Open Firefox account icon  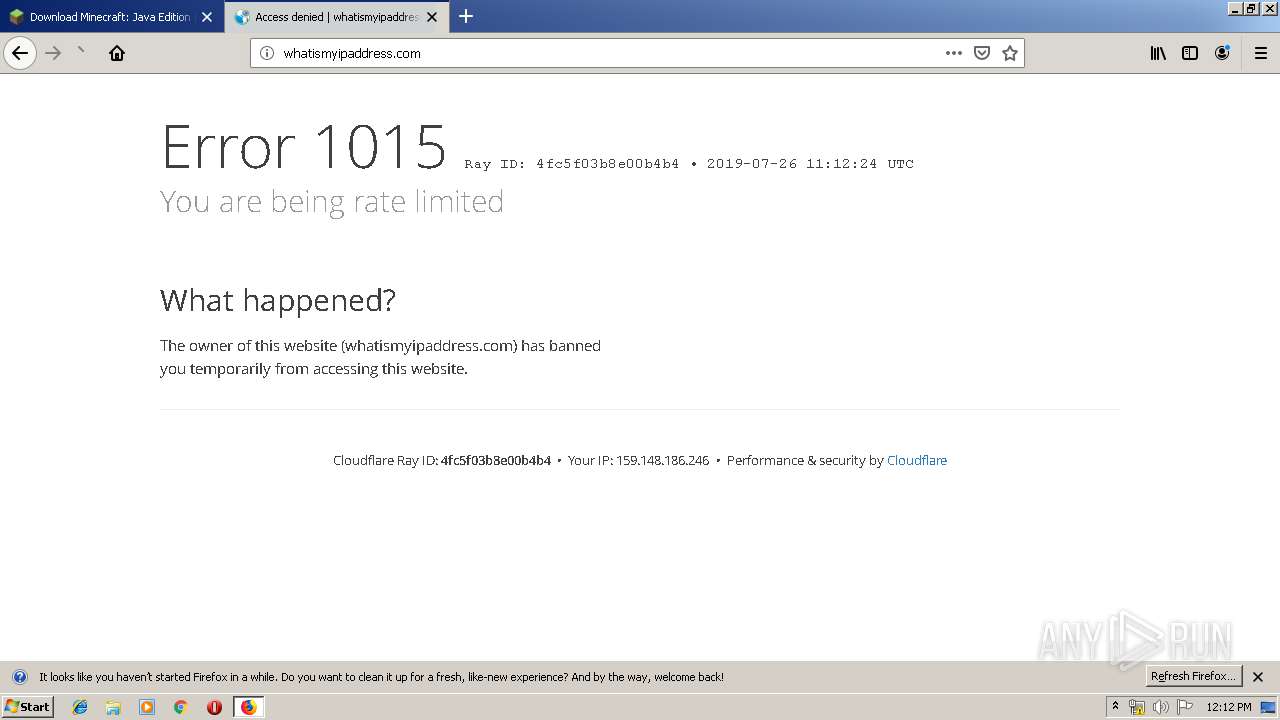[1222, 53]
